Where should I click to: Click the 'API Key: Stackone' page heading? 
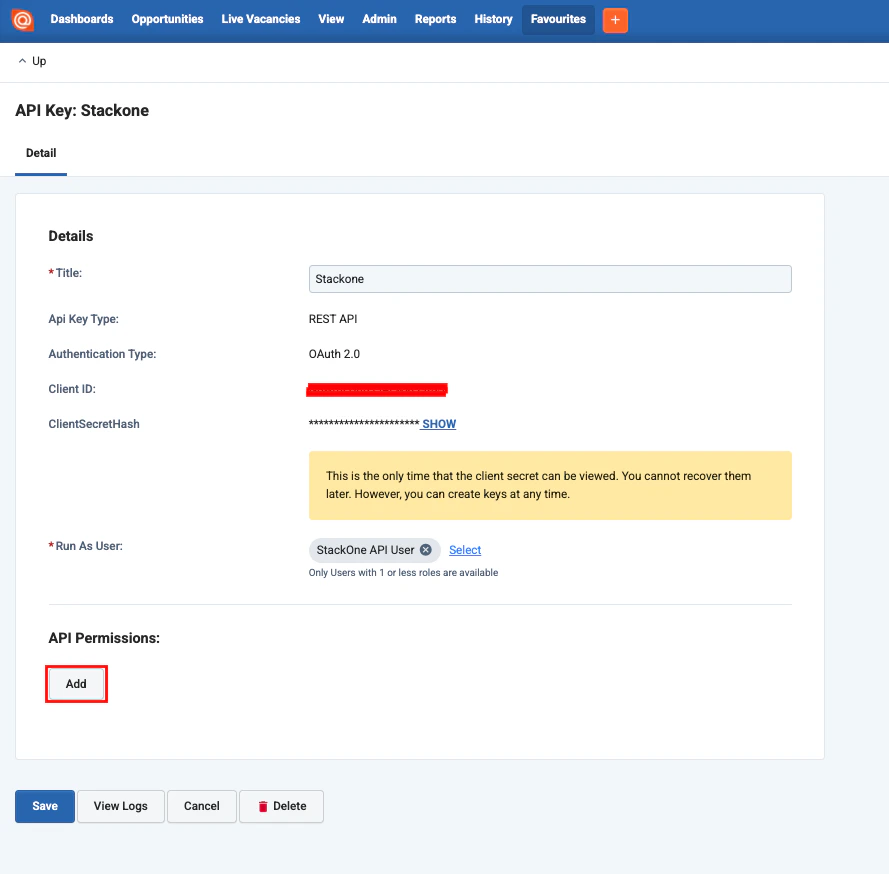(82, 111)
